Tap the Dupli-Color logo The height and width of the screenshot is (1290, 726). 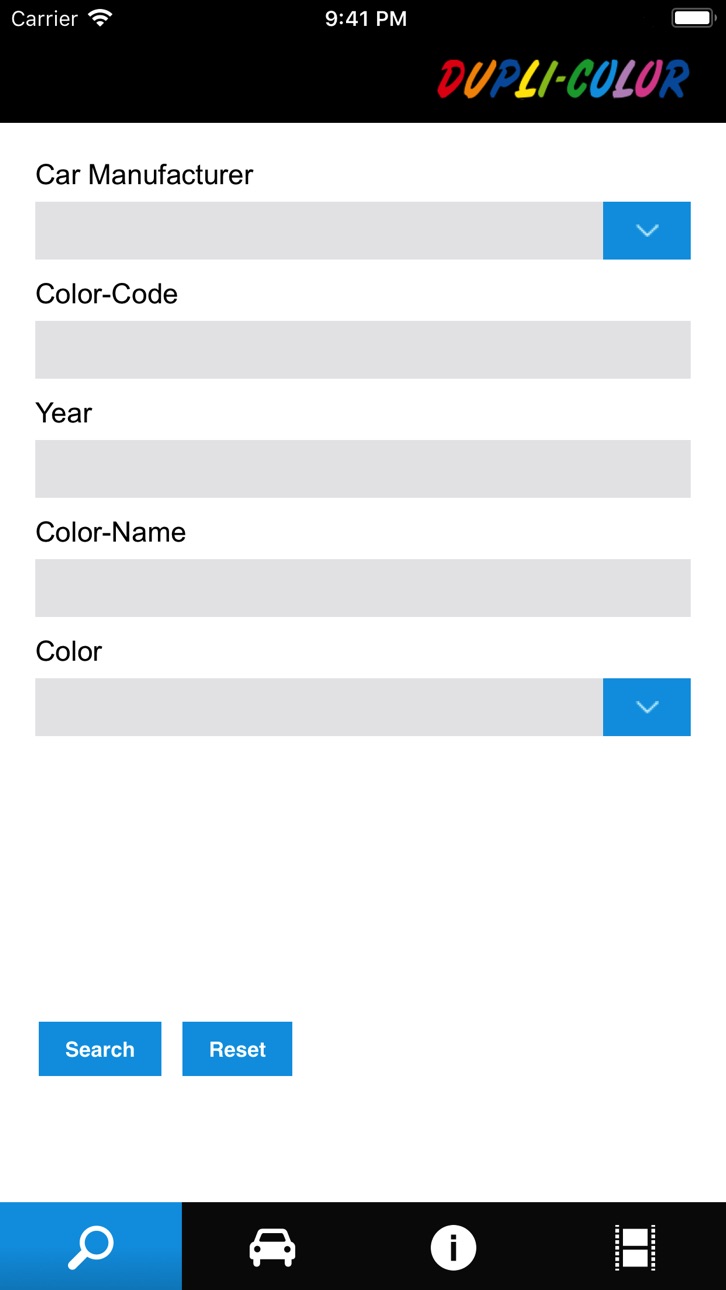click(x=564, y=80)
